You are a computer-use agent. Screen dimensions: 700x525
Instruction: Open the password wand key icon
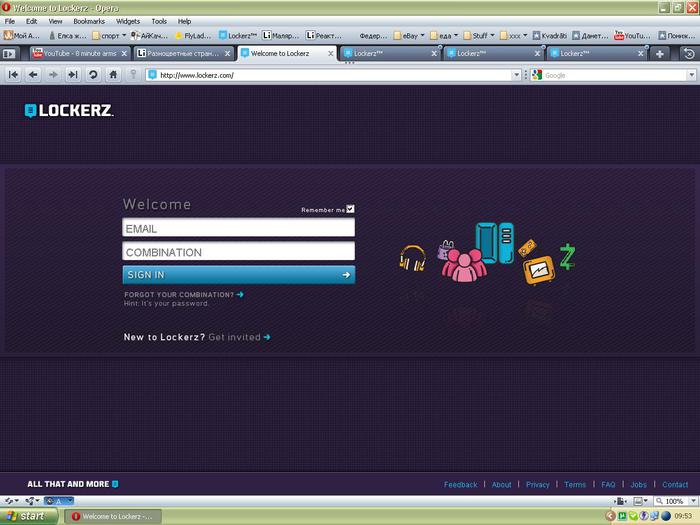(133, 75)
